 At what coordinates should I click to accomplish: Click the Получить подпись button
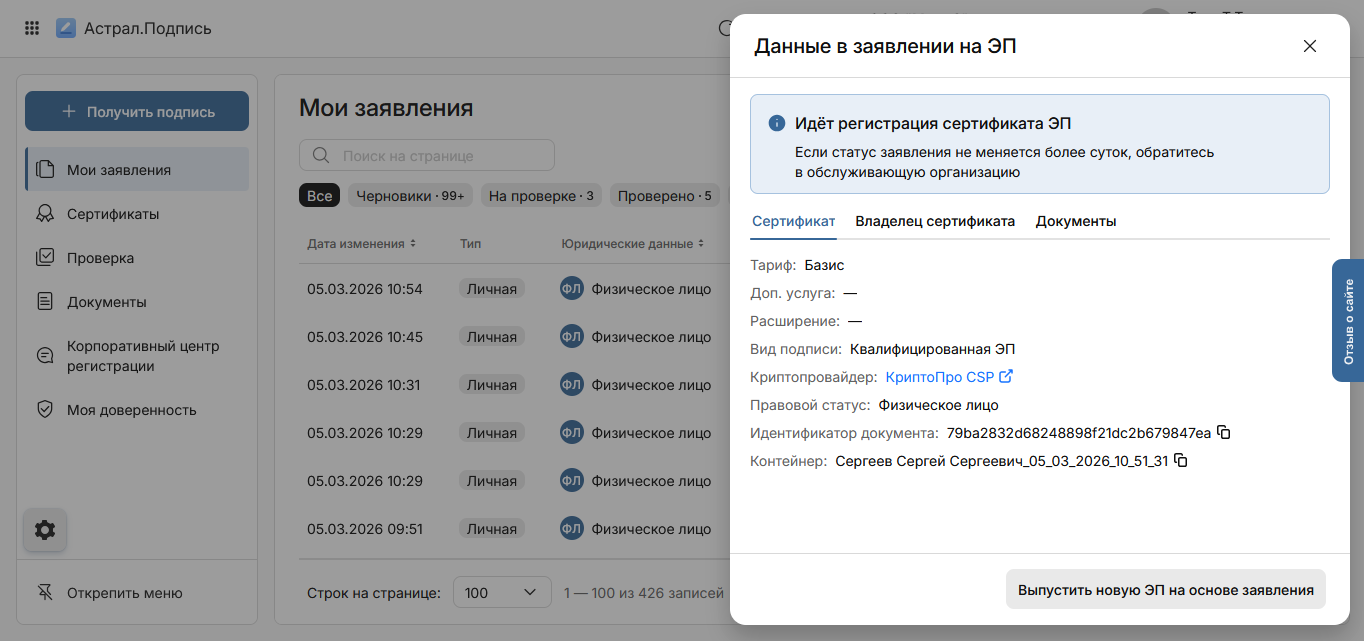tap(137, 112)
